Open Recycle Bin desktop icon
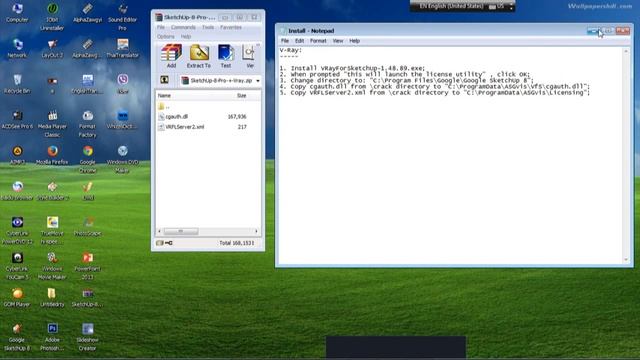Viewport: 640px width, 360px height. (17, 84)
